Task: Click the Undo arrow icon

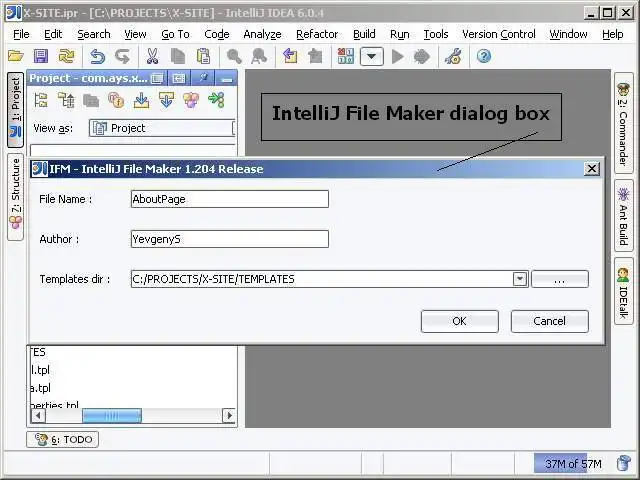Action: point(97,56)
